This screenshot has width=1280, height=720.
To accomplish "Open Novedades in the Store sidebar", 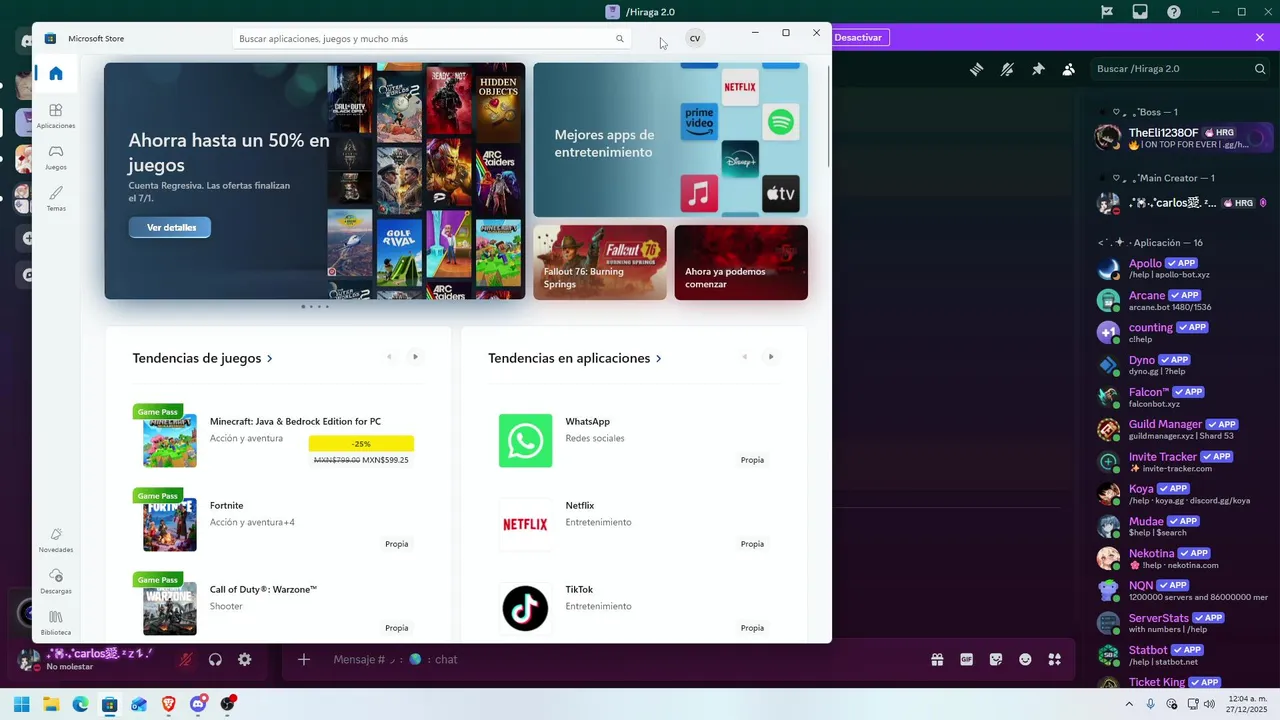I will (56, 540).
